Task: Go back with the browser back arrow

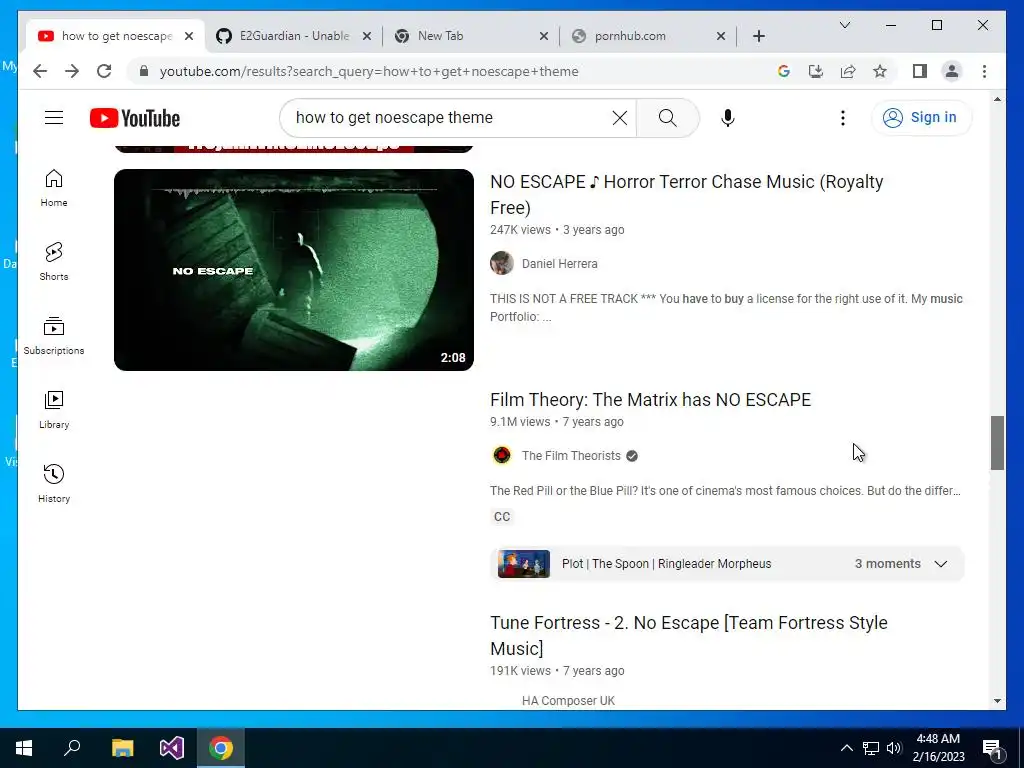Action: pyautogui.click(x=40, y=71)
